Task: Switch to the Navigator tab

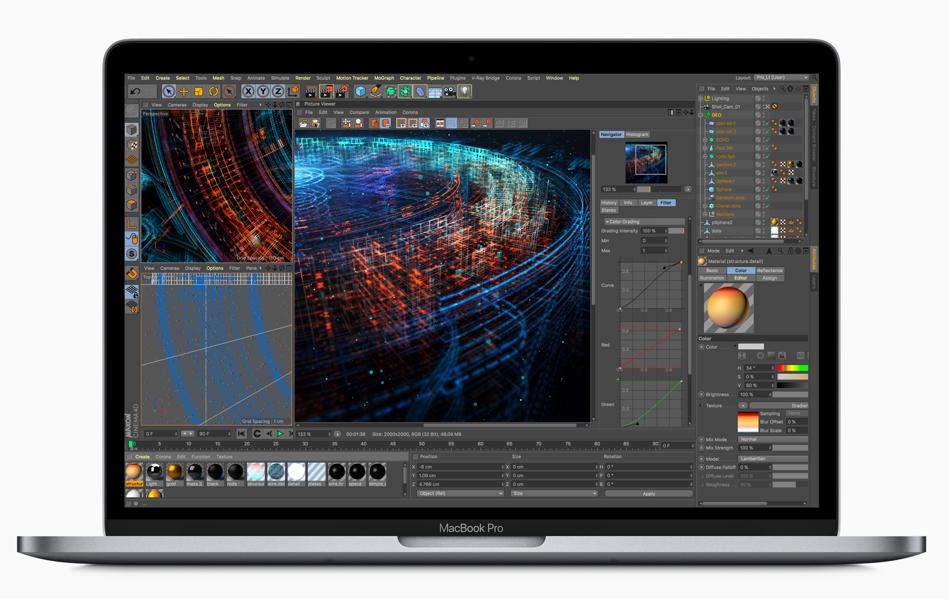Action: (x=611, y=134)
